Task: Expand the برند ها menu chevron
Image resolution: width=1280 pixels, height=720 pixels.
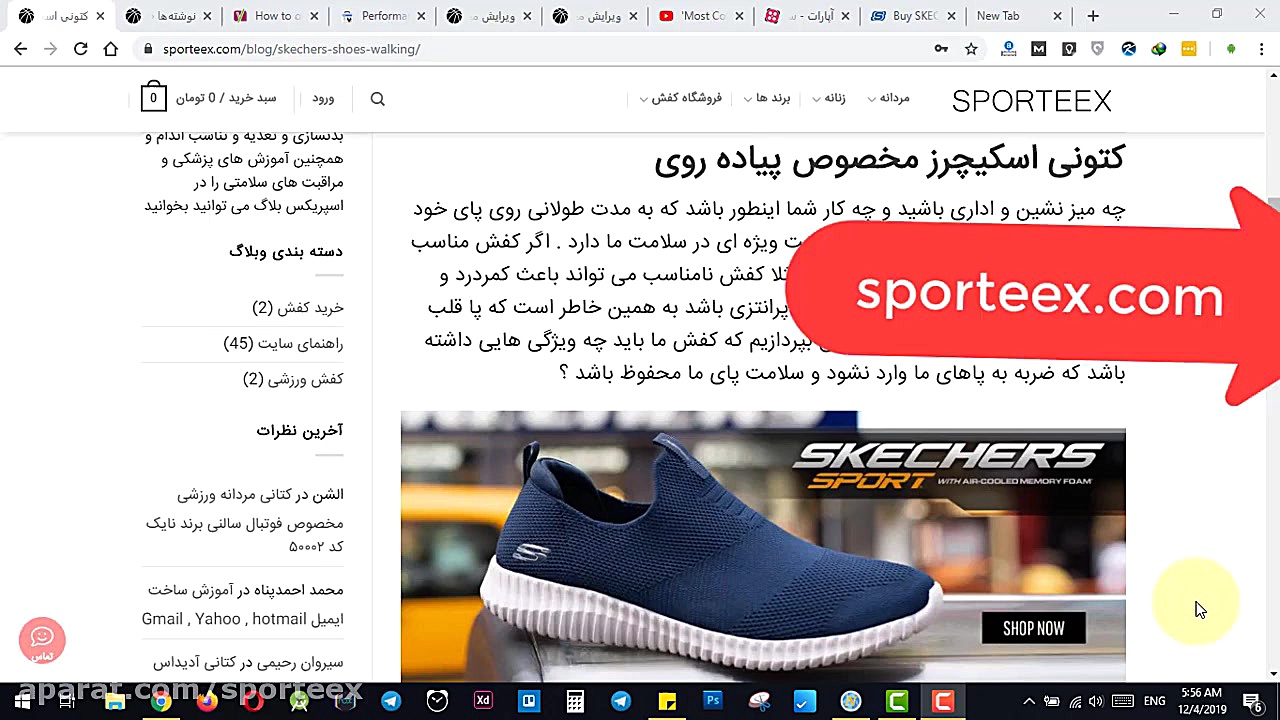Action: pos(747,98)
